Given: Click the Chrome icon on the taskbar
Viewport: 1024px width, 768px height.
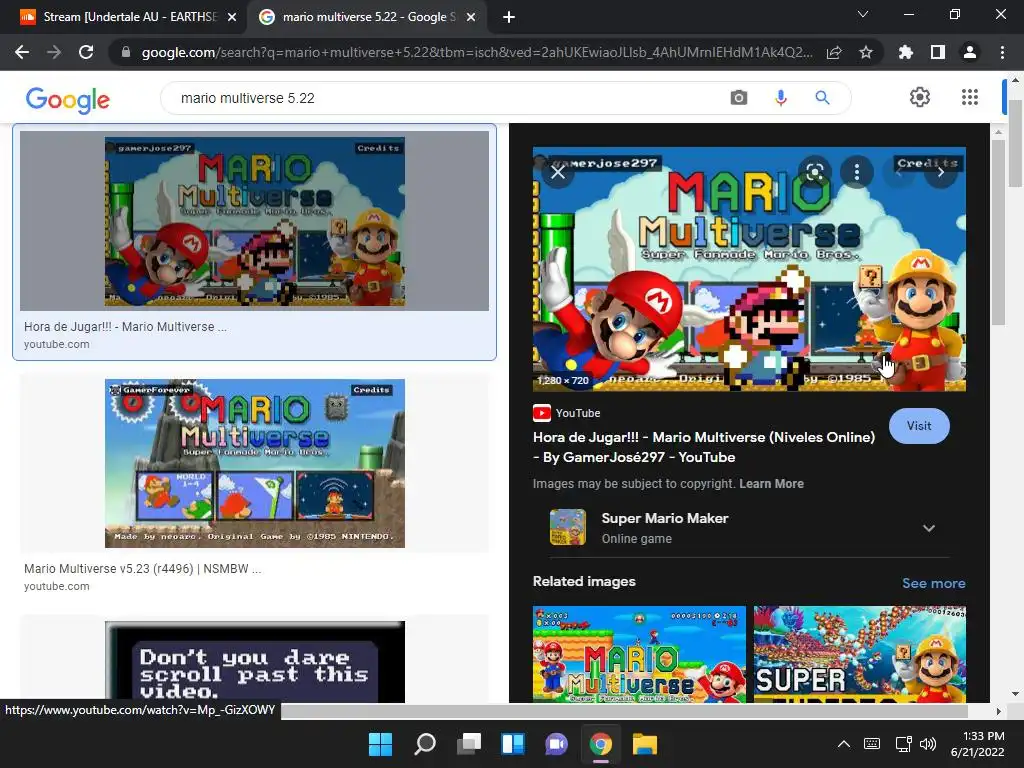Looking at the screenshot, I should pos(601,744).
